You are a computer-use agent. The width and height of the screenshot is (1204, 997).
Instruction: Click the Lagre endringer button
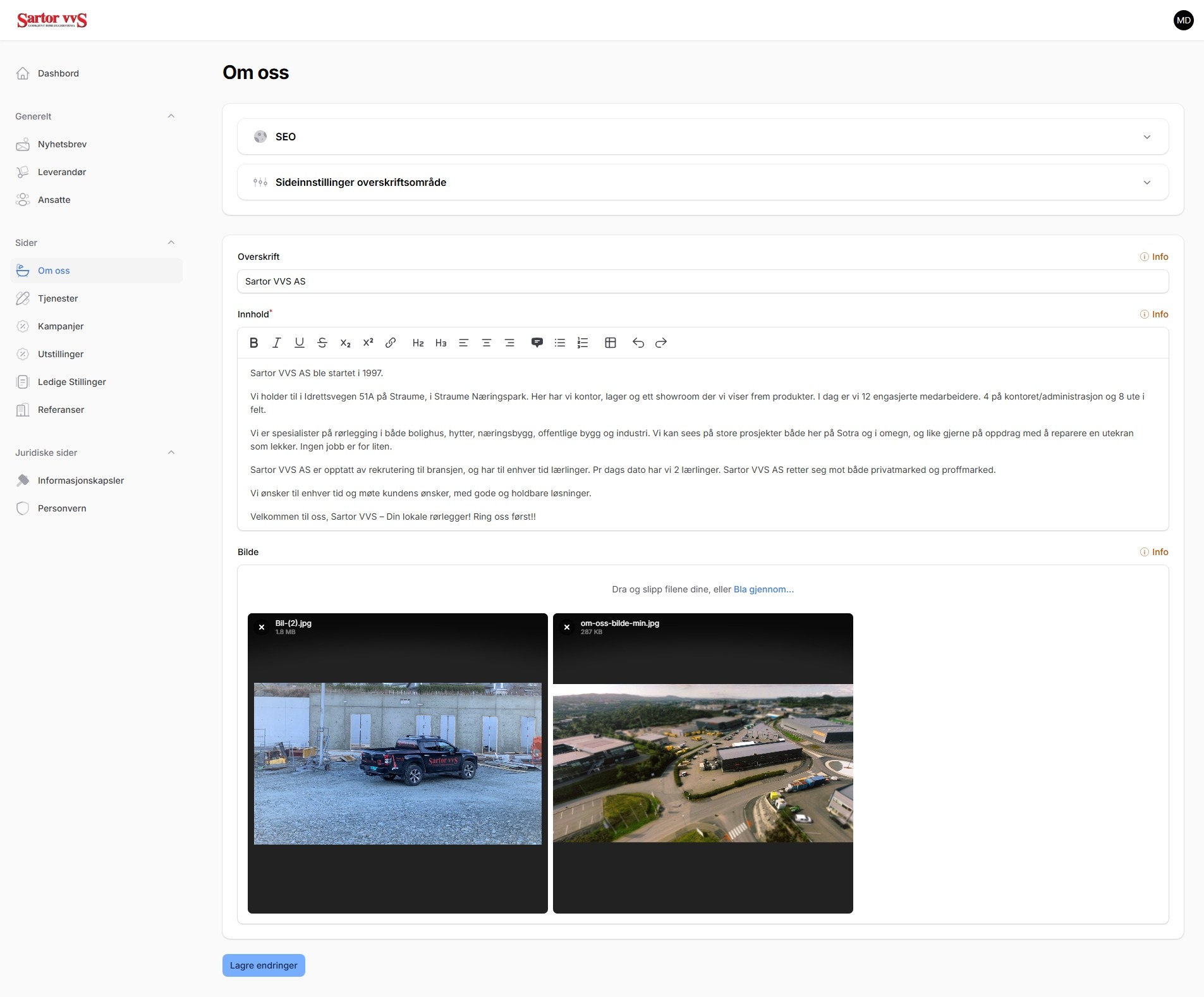click(264, 965)
